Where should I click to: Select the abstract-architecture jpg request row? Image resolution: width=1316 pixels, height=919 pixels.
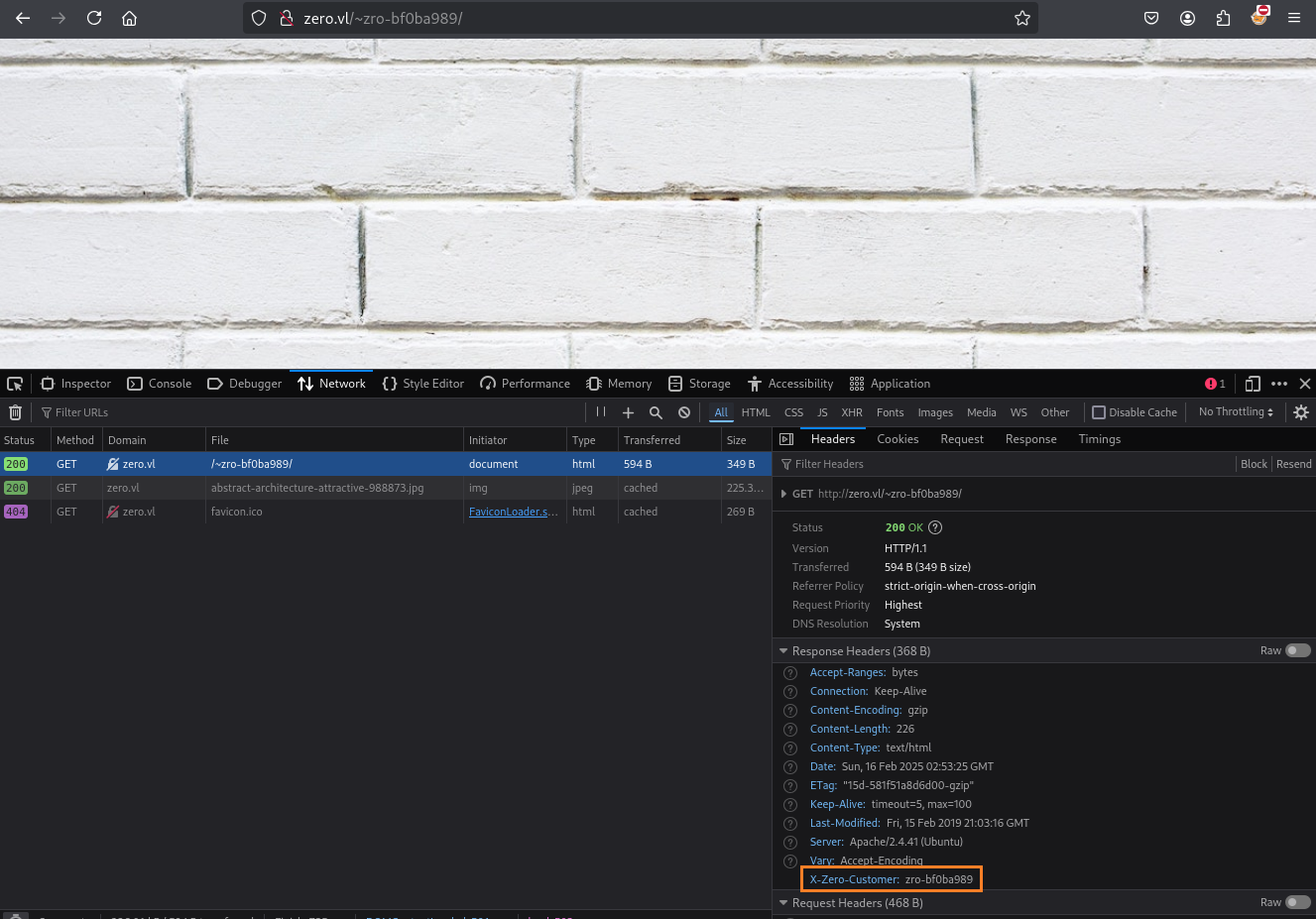[386, 488]
